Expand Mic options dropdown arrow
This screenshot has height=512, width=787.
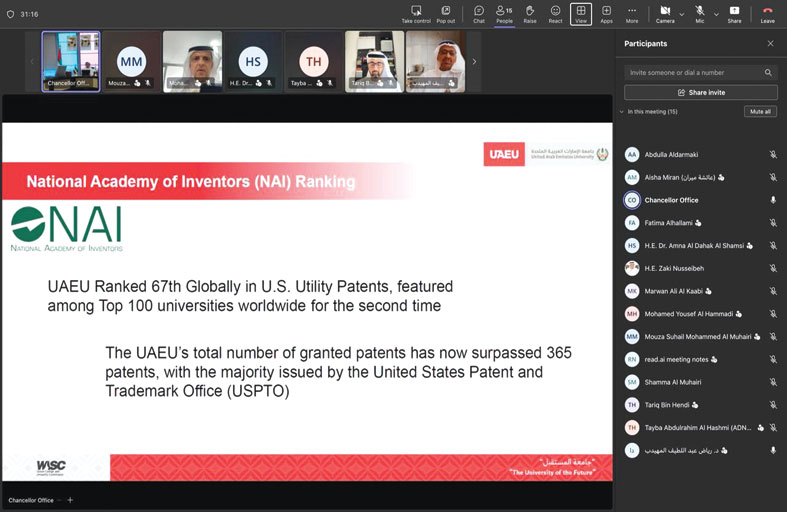pos(714,14)
